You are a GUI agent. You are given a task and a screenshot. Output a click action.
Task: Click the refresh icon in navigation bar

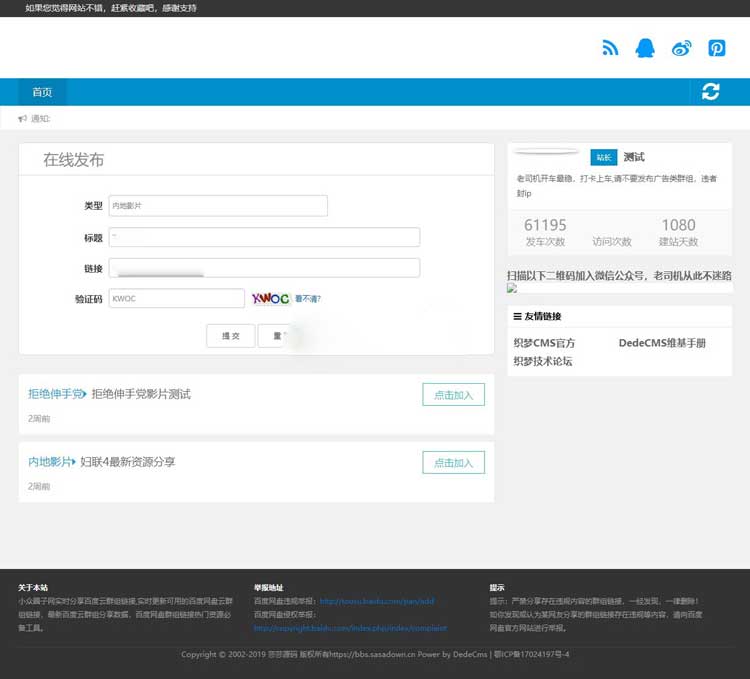pos(711,92)
